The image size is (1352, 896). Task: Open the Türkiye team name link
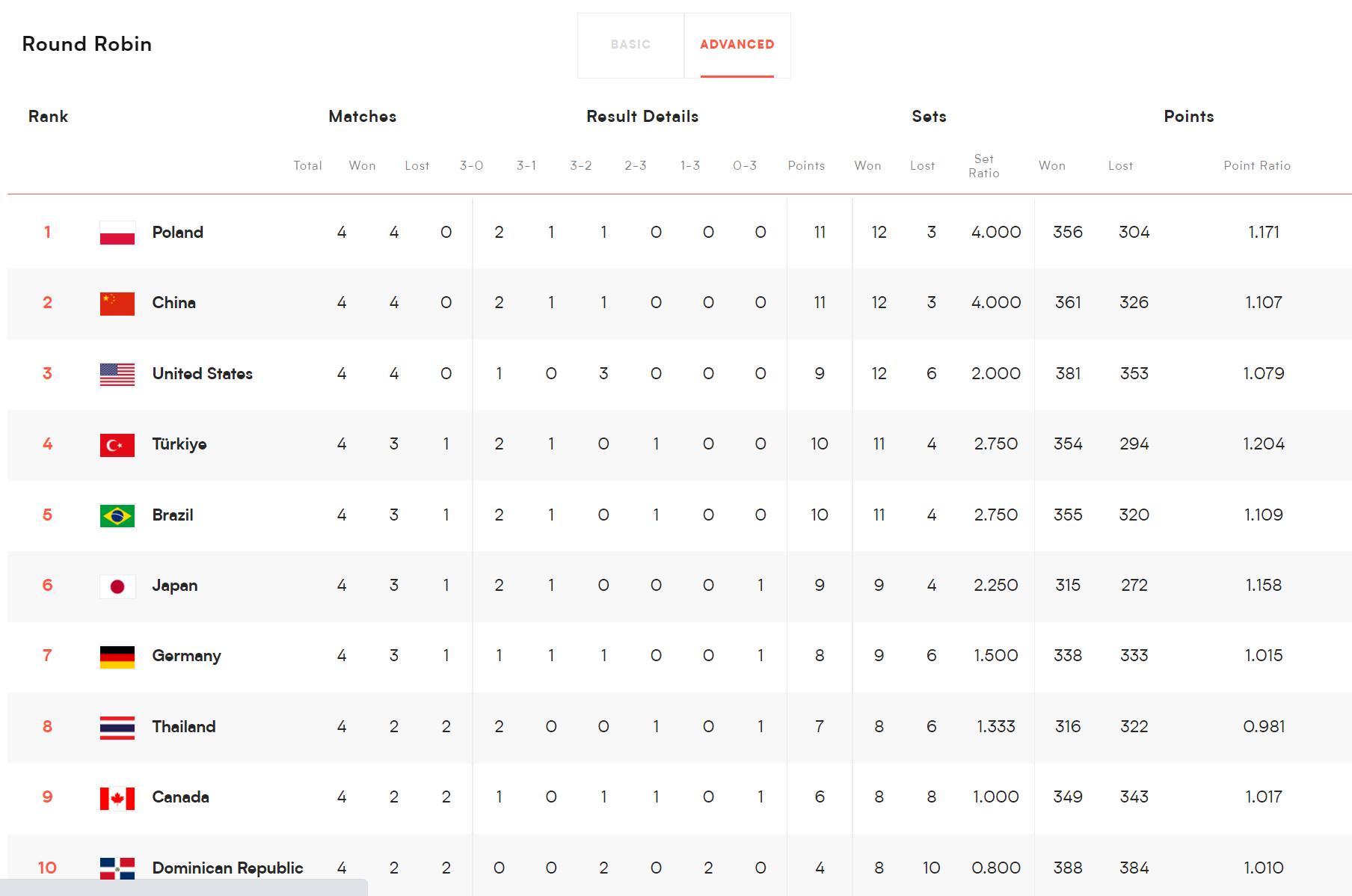(x=179, y=444)
